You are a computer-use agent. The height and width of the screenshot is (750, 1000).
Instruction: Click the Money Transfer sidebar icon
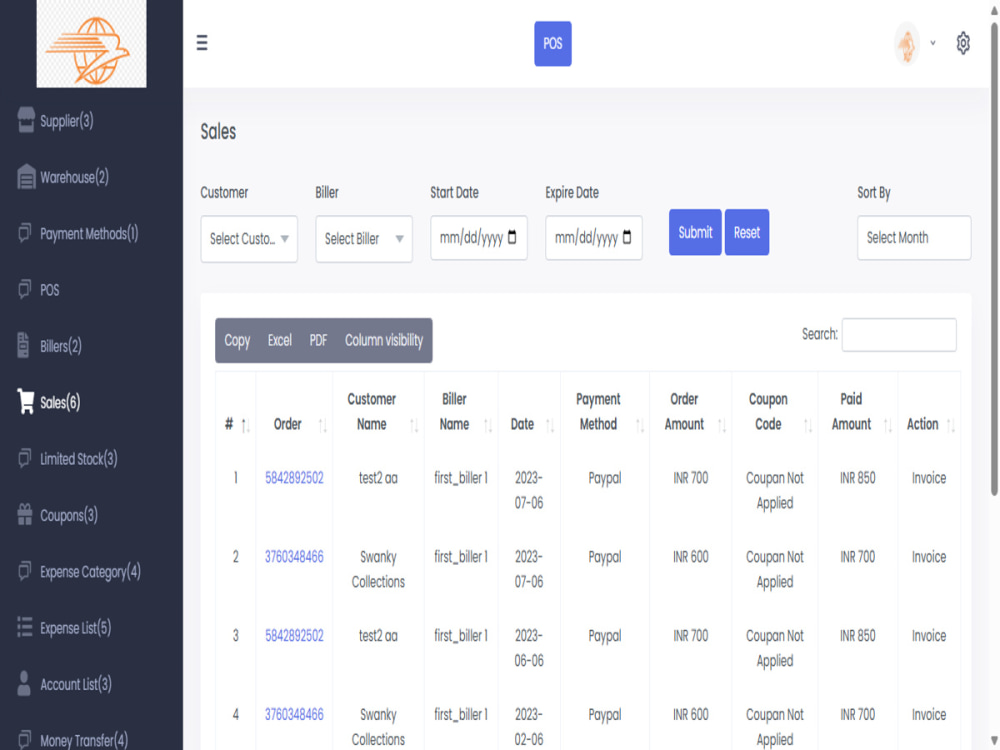(x=24, y=739)
